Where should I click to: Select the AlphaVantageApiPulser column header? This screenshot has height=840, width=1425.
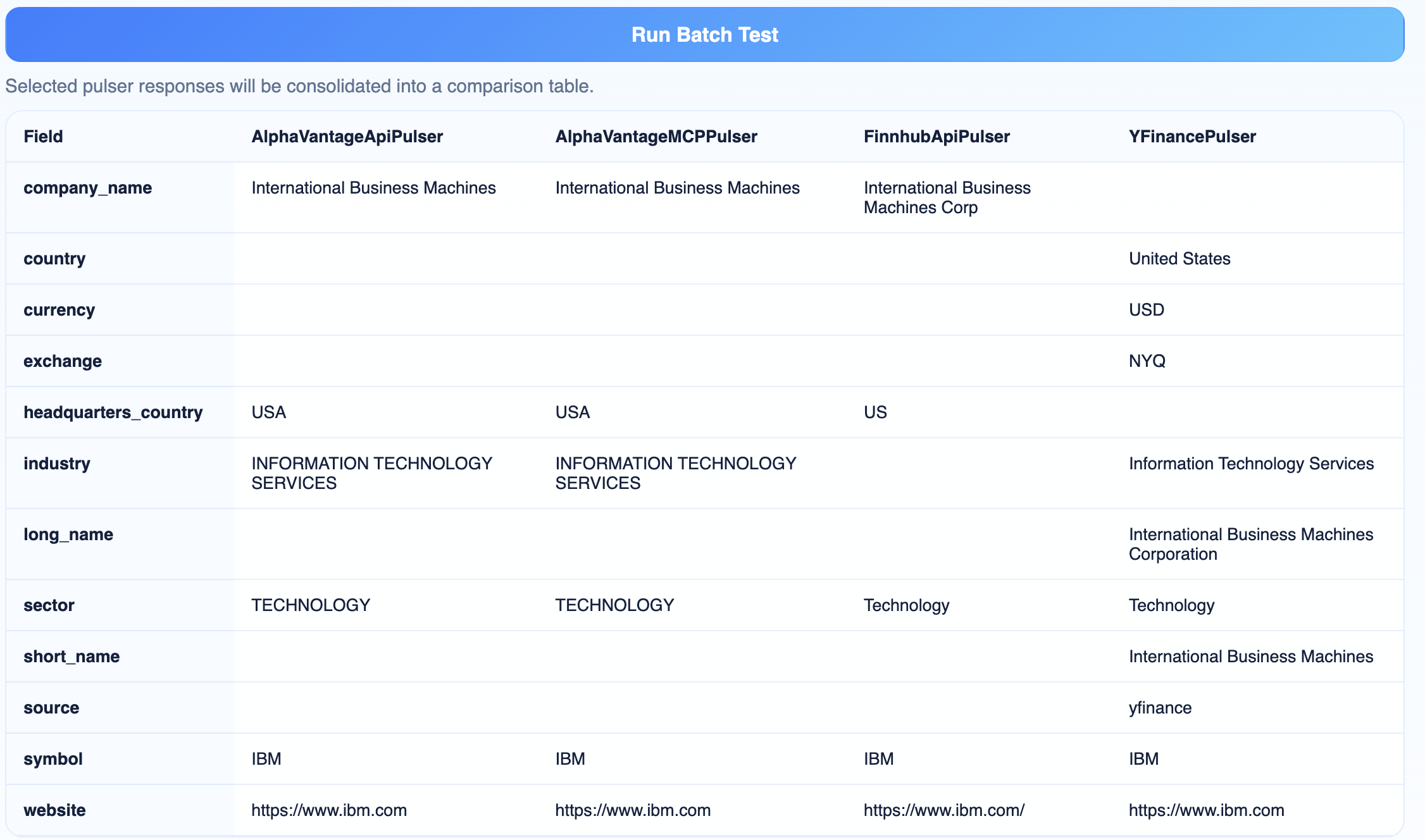tap(347, 137)
